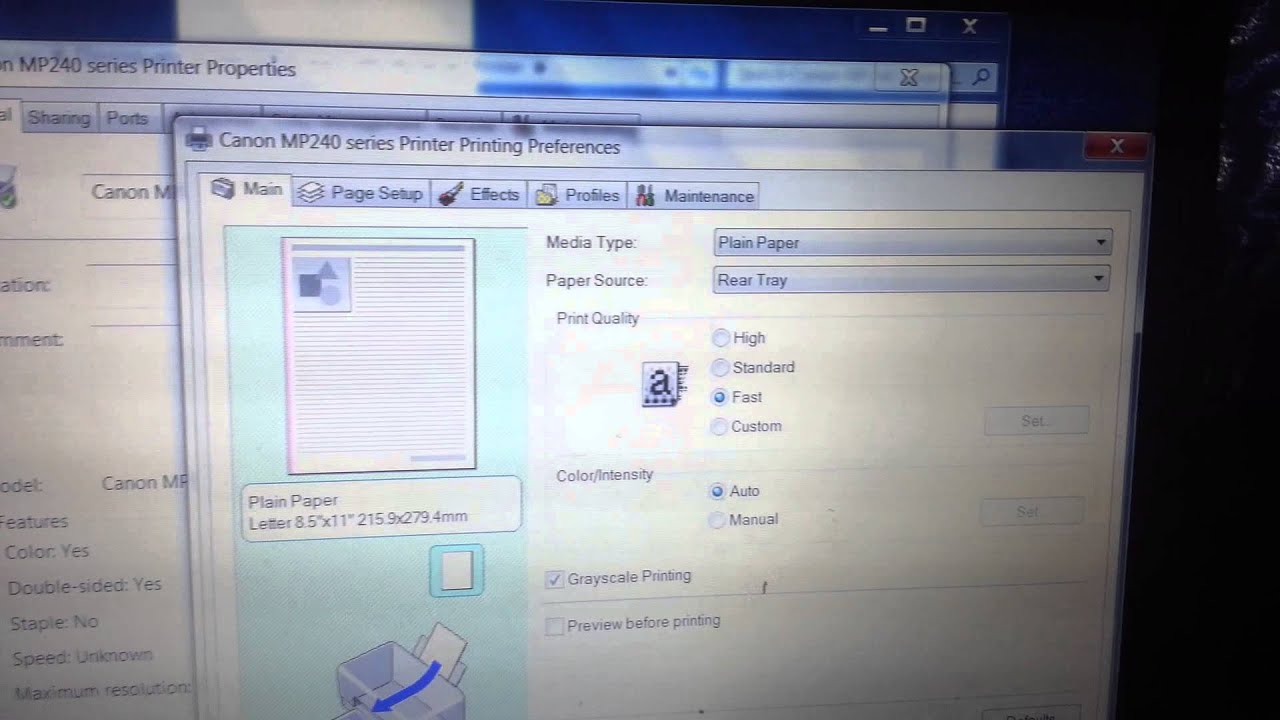Click the page layout preview thumbnail
Screen dimensions: 1280x720
(380, 354)
